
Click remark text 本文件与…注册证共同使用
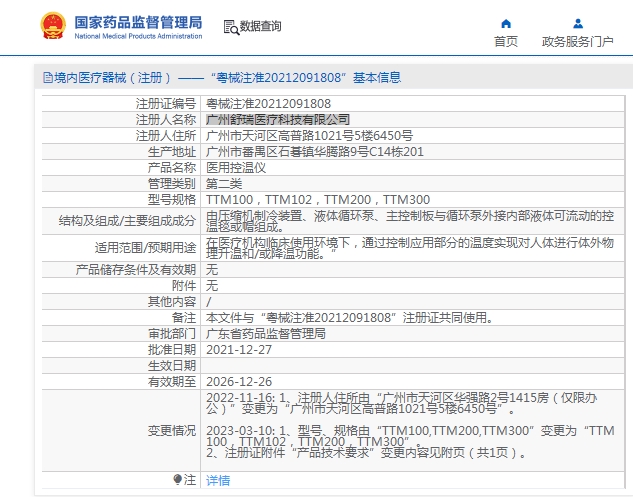pyautogui.click(x=350, y=318)
